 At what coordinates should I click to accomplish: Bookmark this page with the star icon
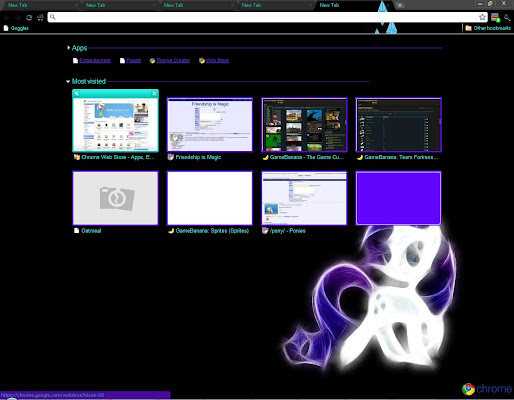click(x=482, y=17)
